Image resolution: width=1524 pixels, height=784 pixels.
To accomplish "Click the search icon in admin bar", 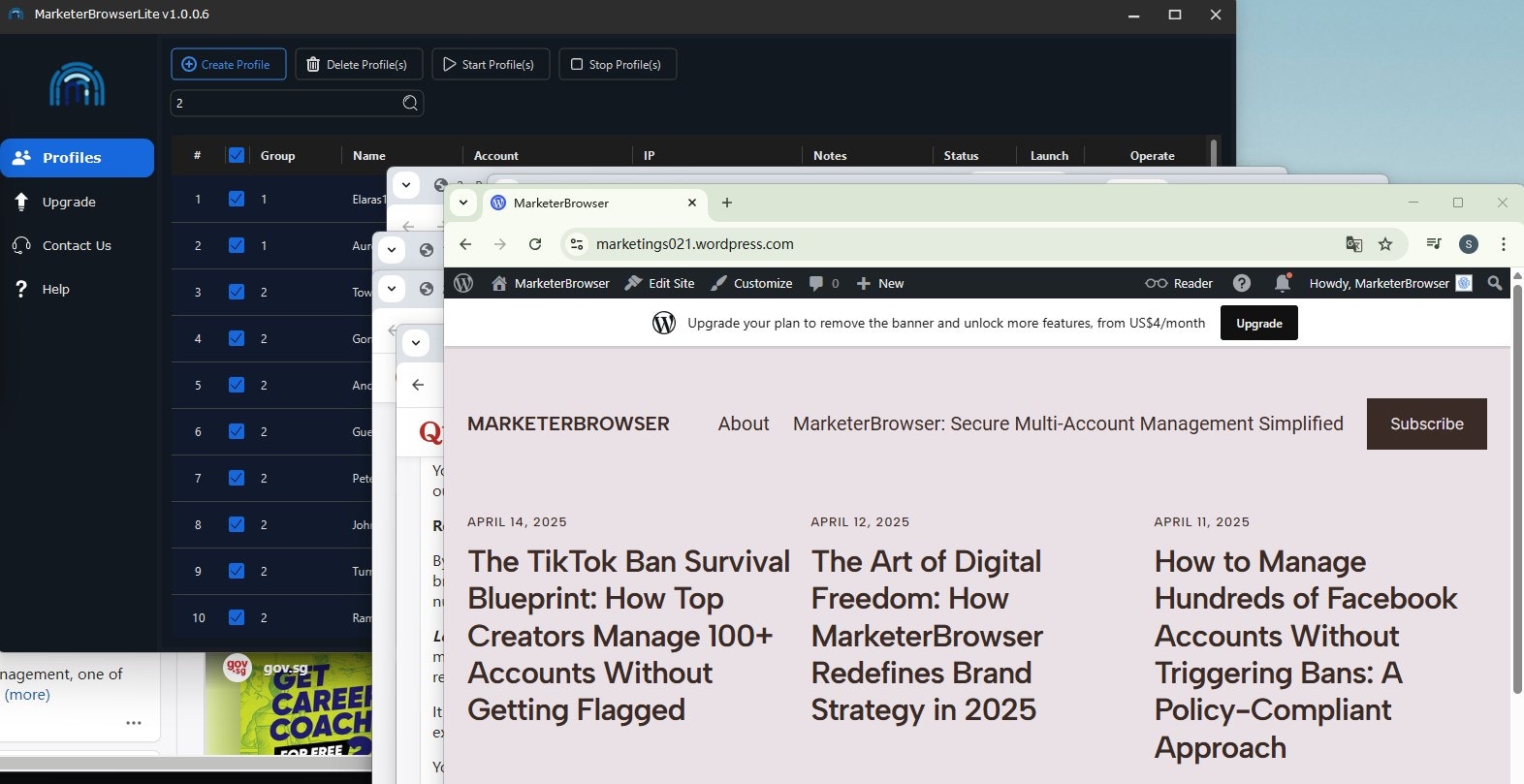I will 1495,283.
